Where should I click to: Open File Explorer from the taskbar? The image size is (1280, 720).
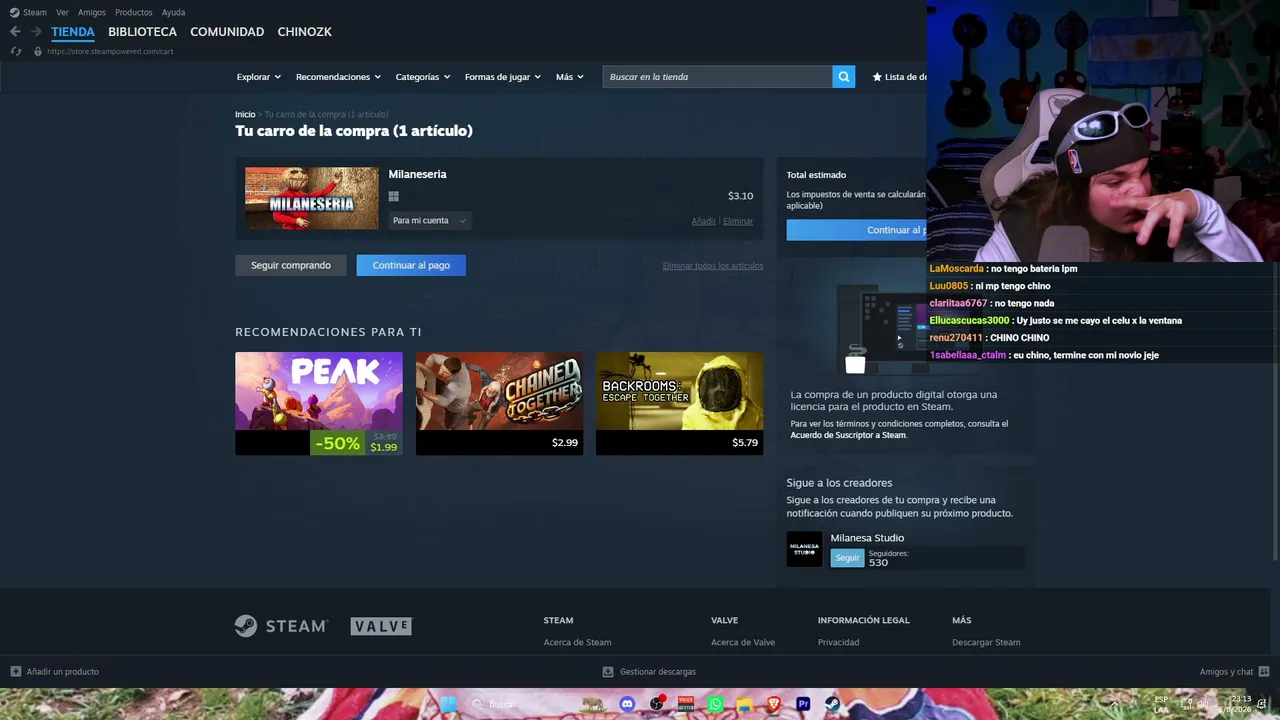click(x=744, y=704)
